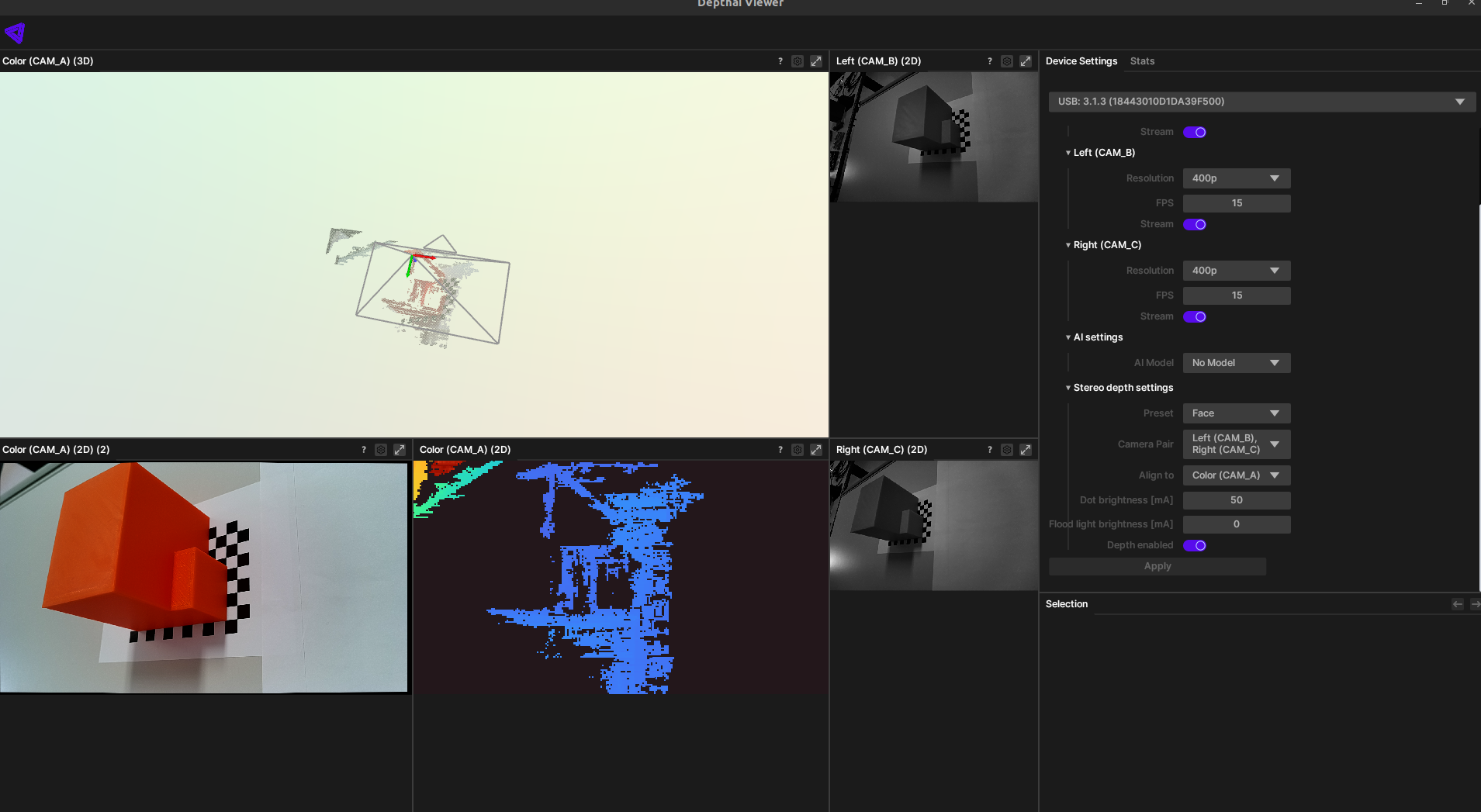Collapse the Stereo depth settings section
Screen dimensions: 1481x812
point(1068,388)
